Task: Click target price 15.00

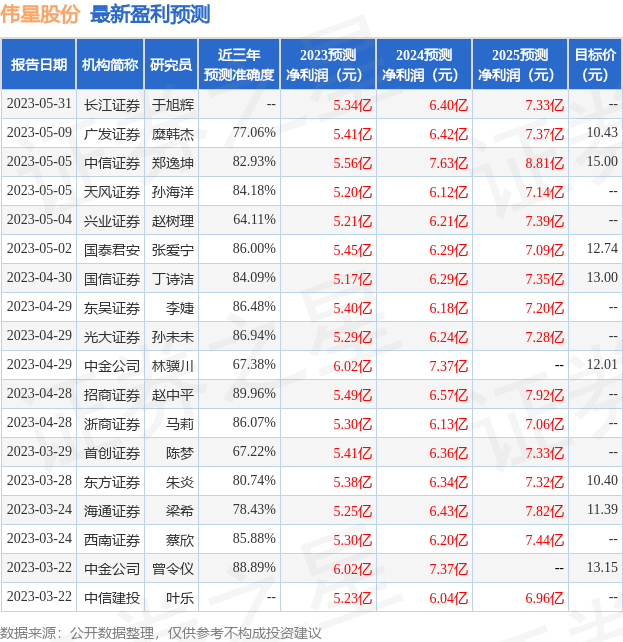Action: (602, 162)
